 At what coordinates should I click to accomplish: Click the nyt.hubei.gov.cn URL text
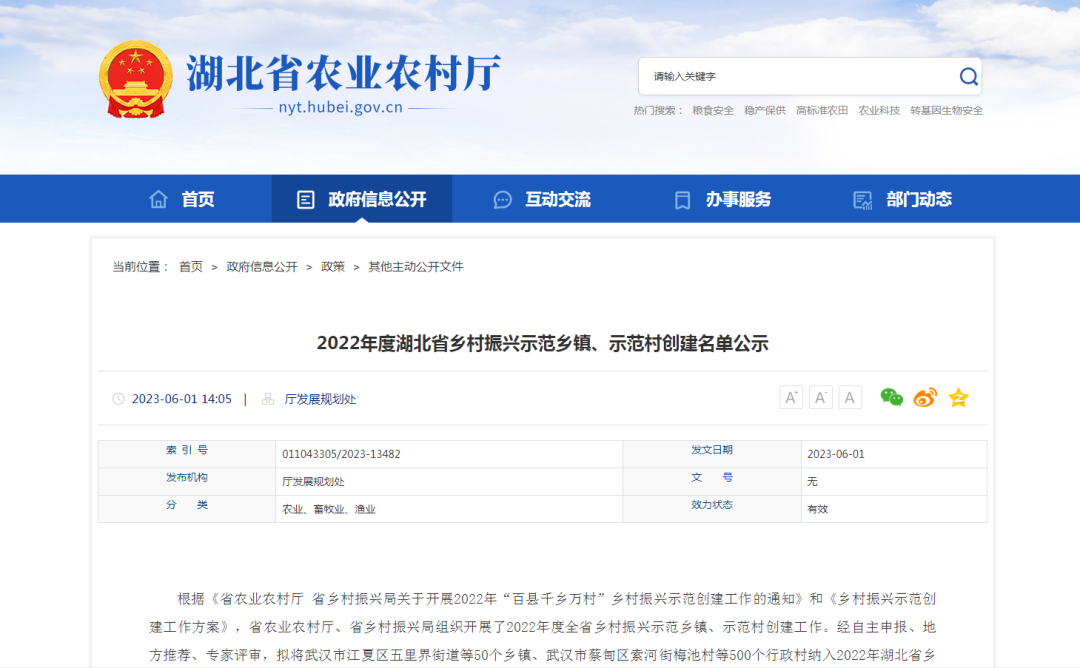coord(340,107)
